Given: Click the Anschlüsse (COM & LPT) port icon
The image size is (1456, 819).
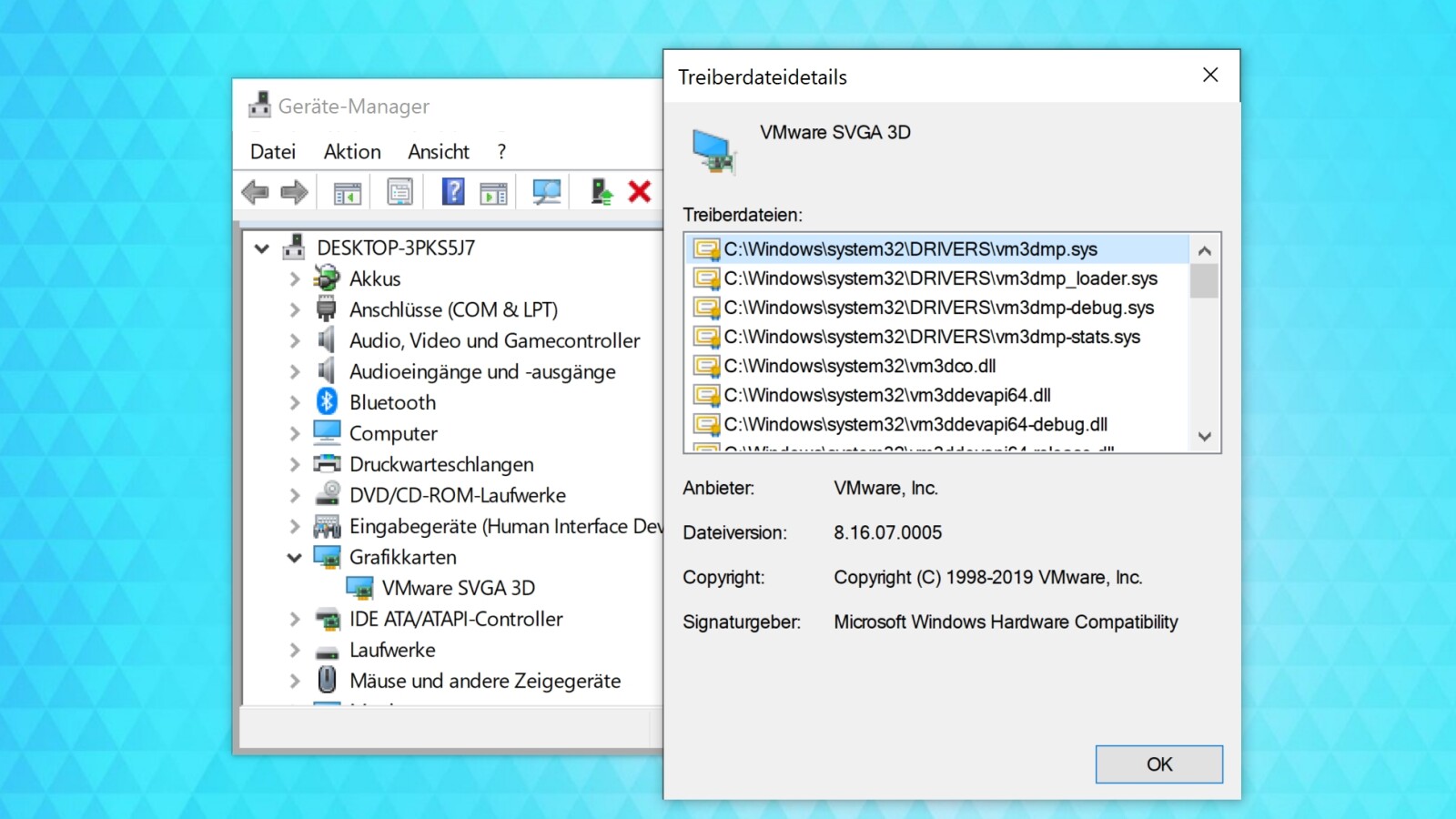Looking at the screenshot, I should click(327, 309).
